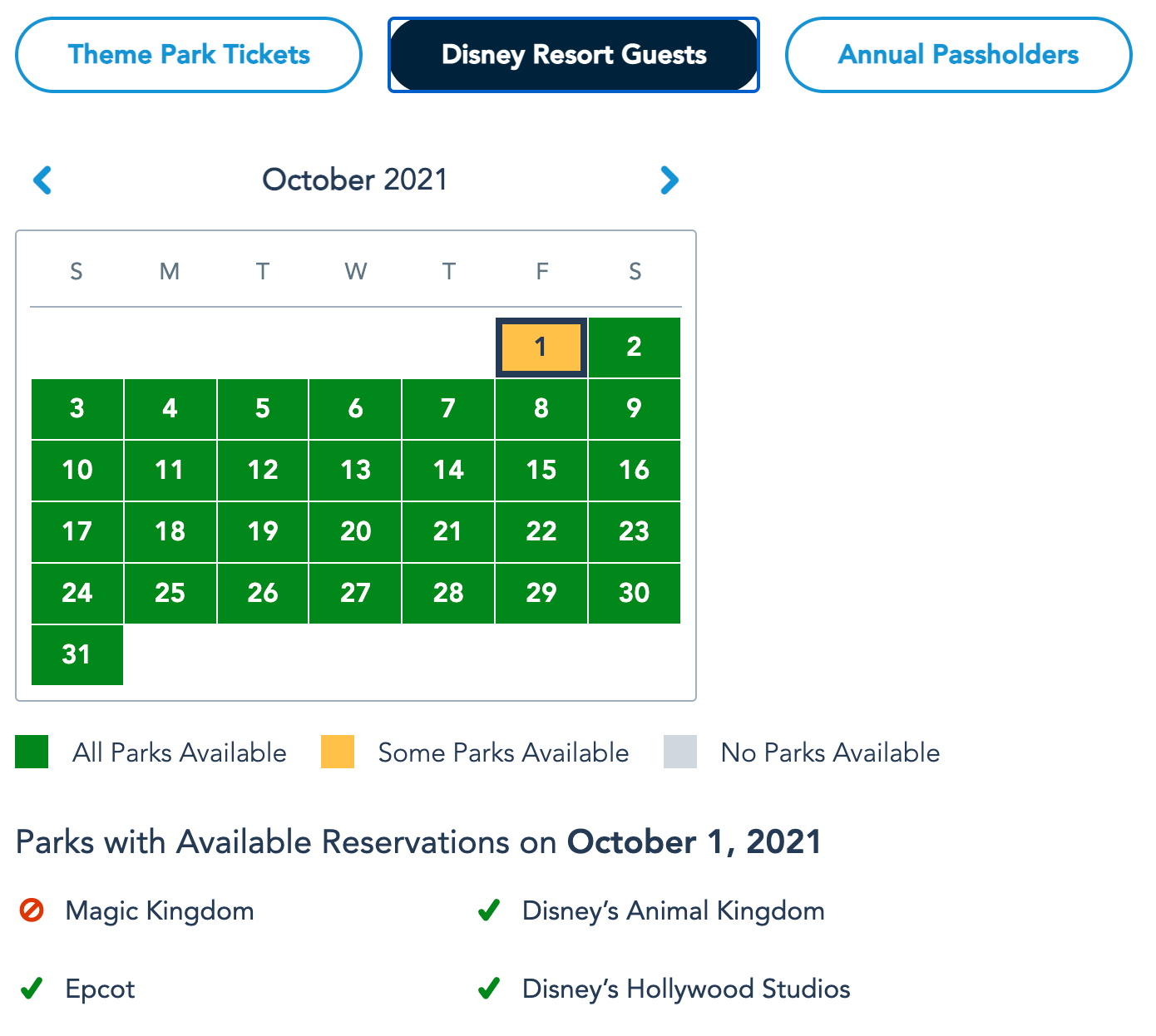Click the yellow Some Parks Available swatch
The height and width of the screenshot is (1036, 1156).
(x=338, y=752)
